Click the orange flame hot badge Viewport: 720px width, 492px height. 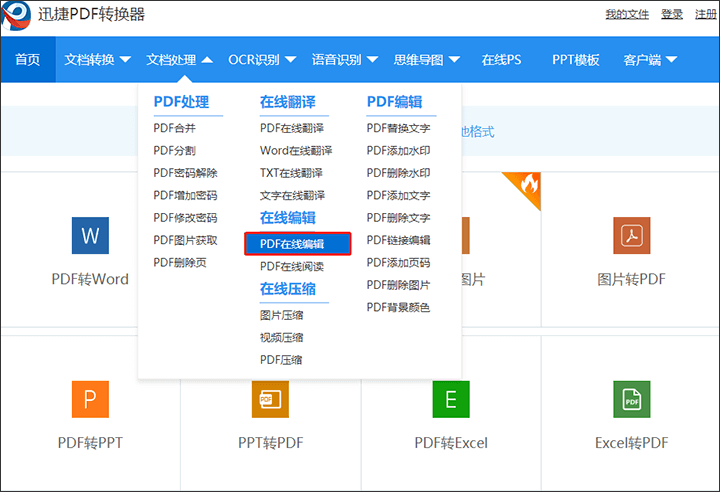526,187
